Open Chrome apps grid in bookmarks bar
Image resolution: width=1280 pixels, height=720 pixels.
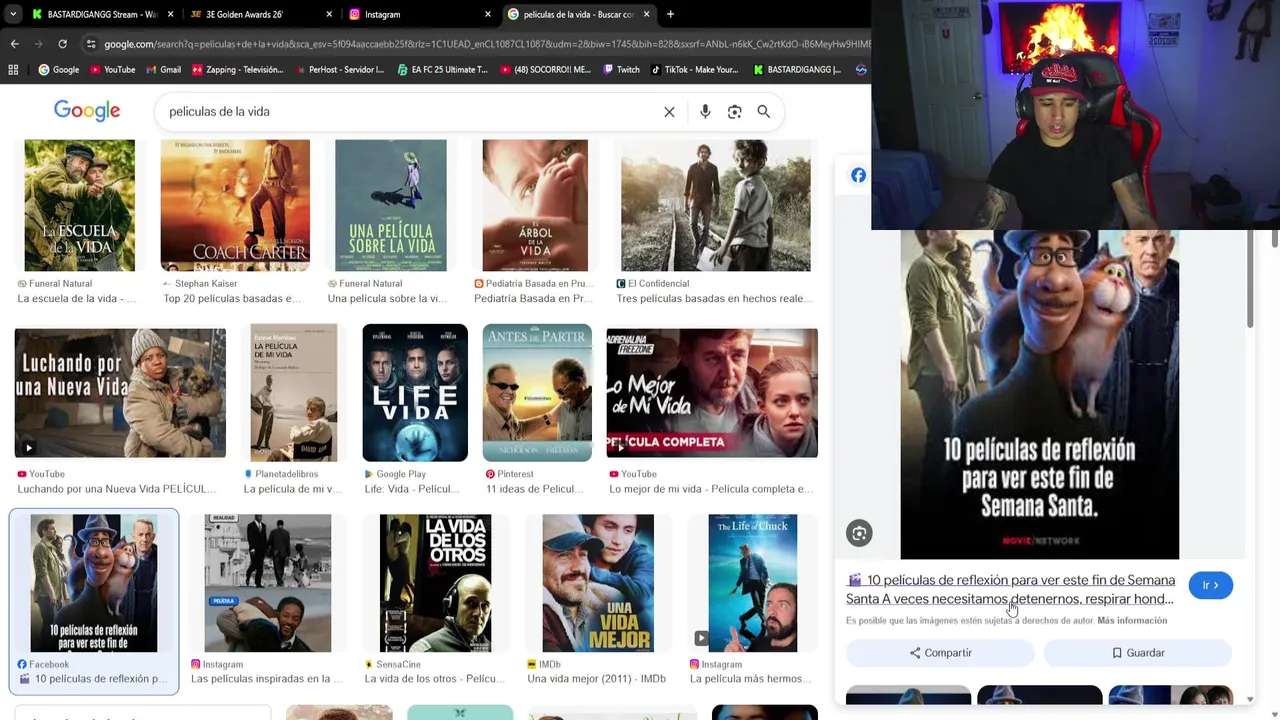(13, 70)
